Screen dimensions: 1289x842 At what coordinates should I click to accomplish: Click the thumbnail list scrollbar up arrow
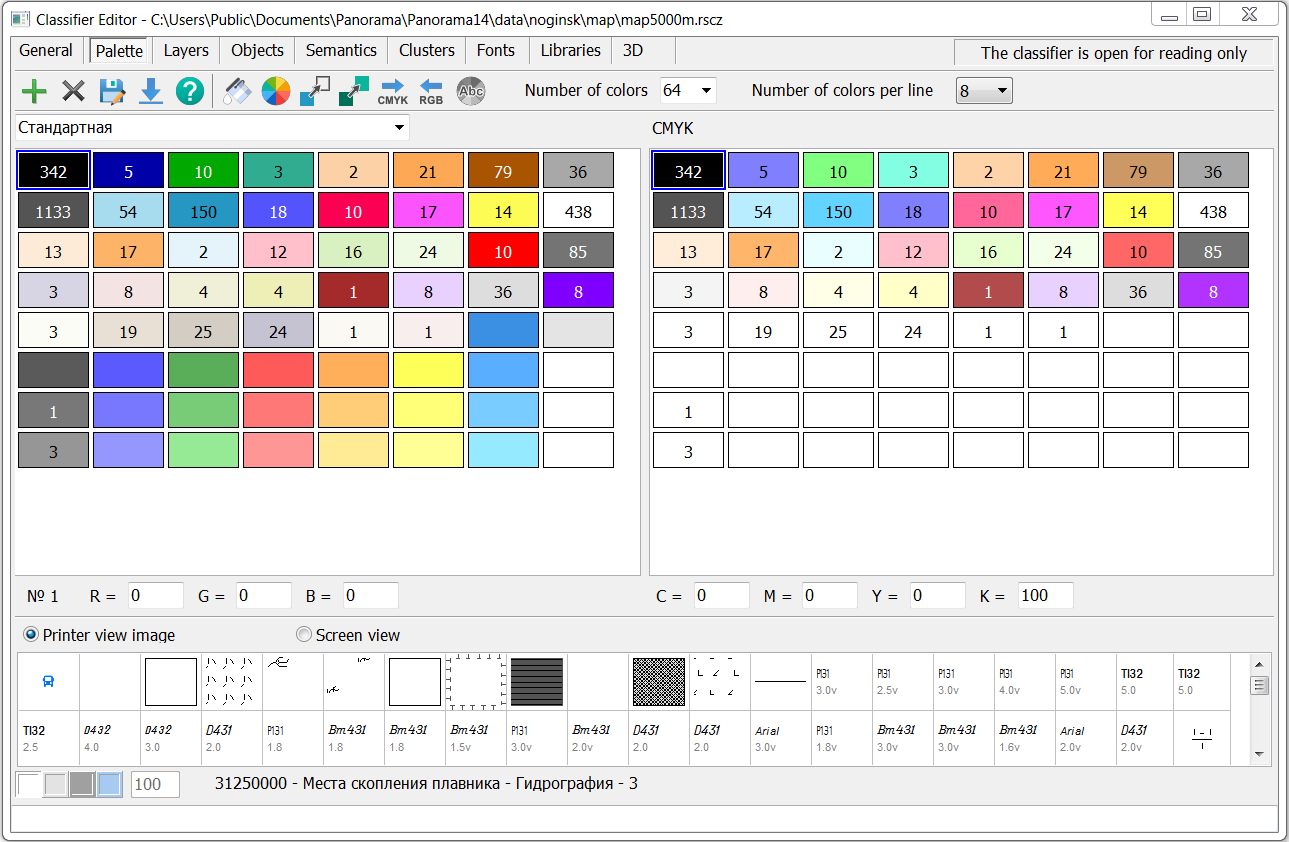[1259, 664]
